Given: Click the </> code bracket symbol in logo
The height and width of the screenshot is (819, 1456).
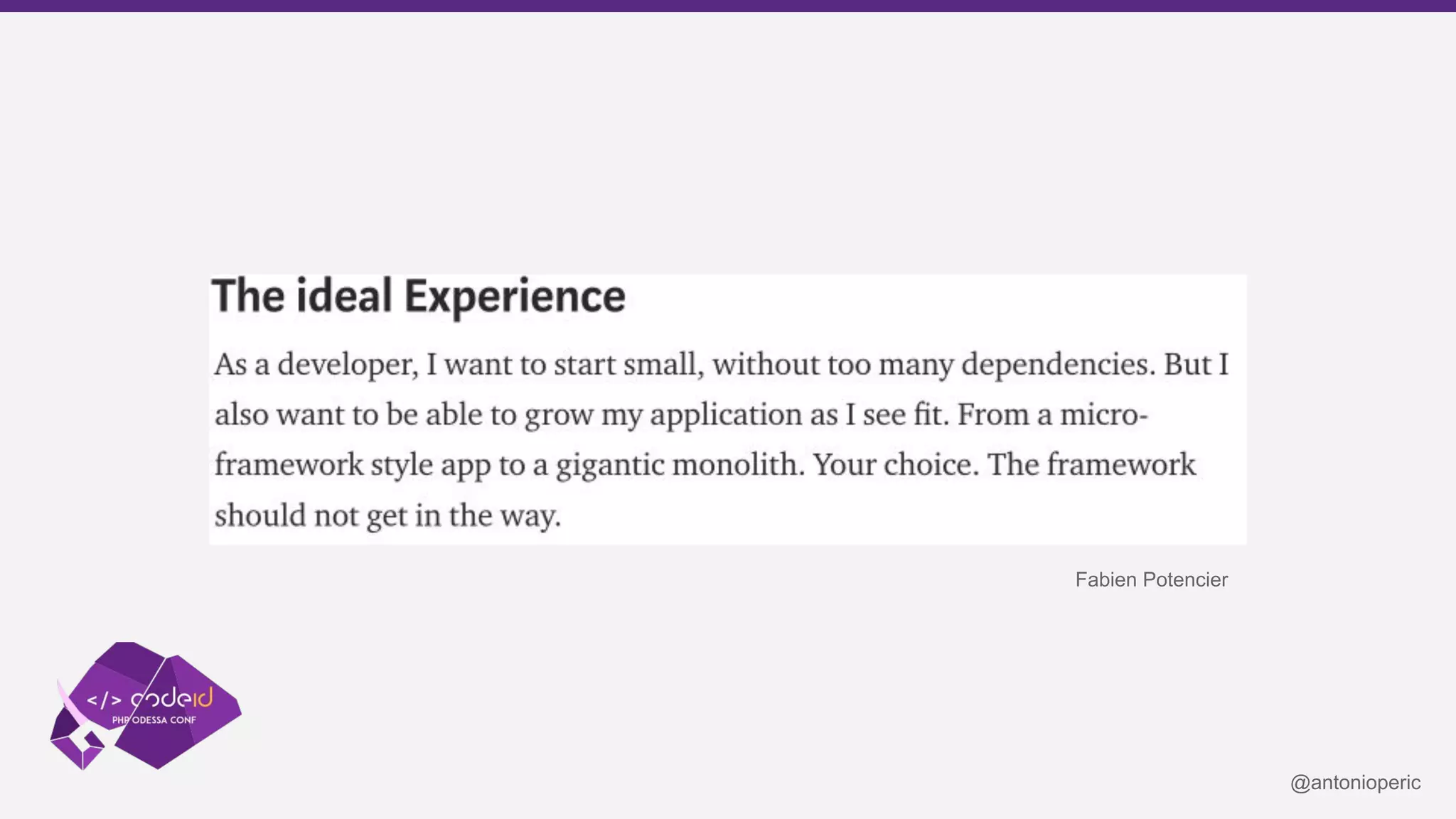Looking at the screenshot, I should [x=104, y=700].
